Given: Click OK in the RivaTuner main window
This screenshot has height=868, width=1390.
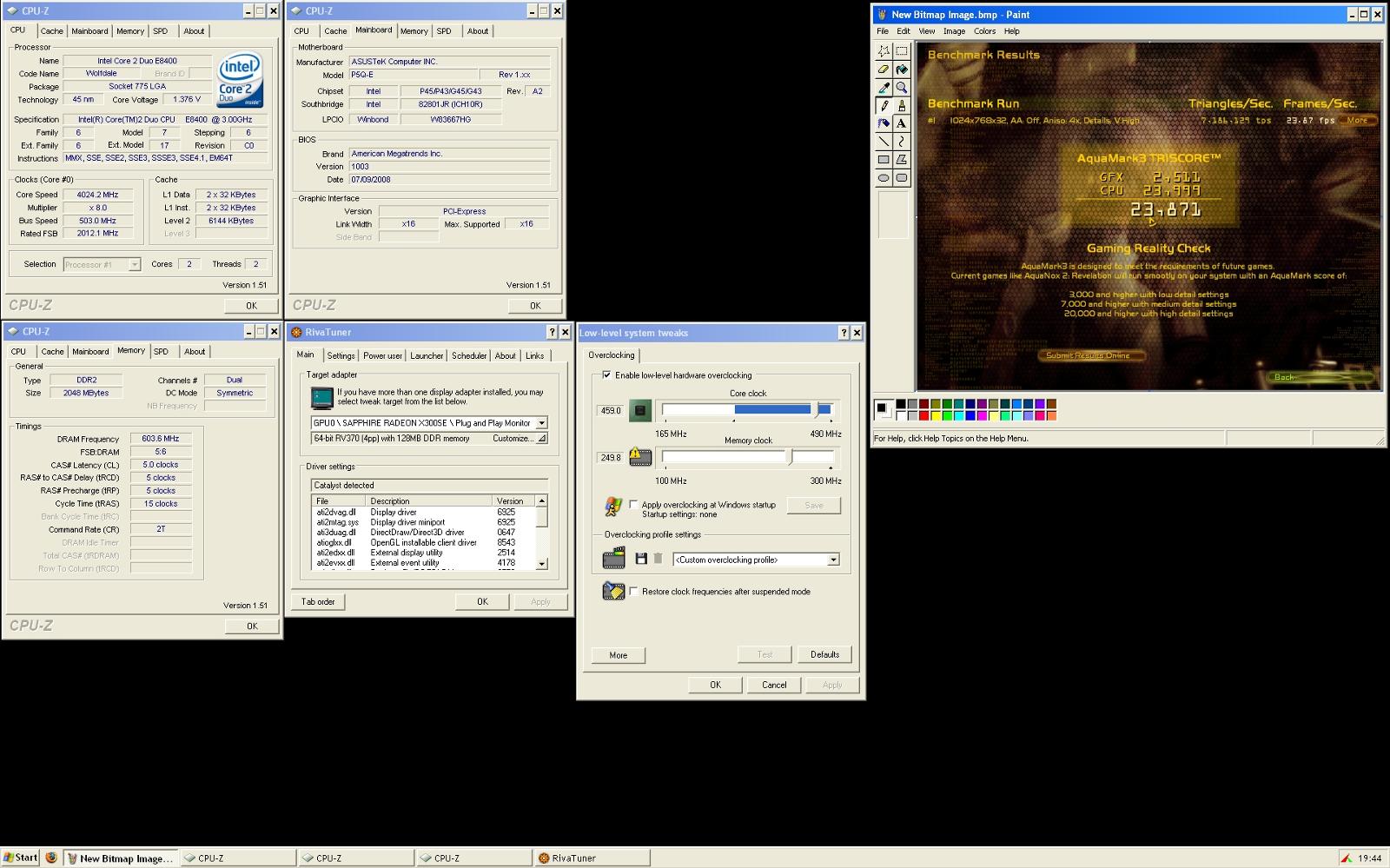Looking at the screenshot, I should [482, 601].
